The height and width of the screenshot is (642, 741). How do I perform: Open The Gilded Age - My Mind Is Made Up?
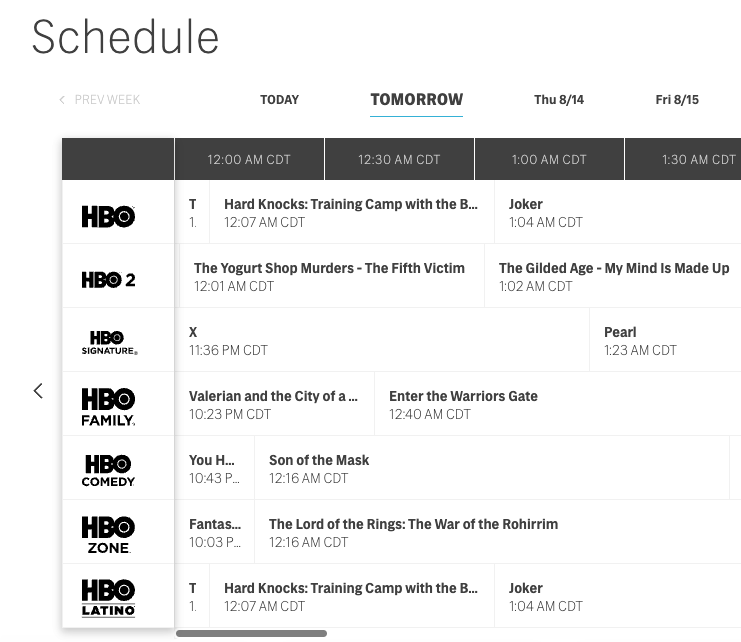(x=613, y=276)
